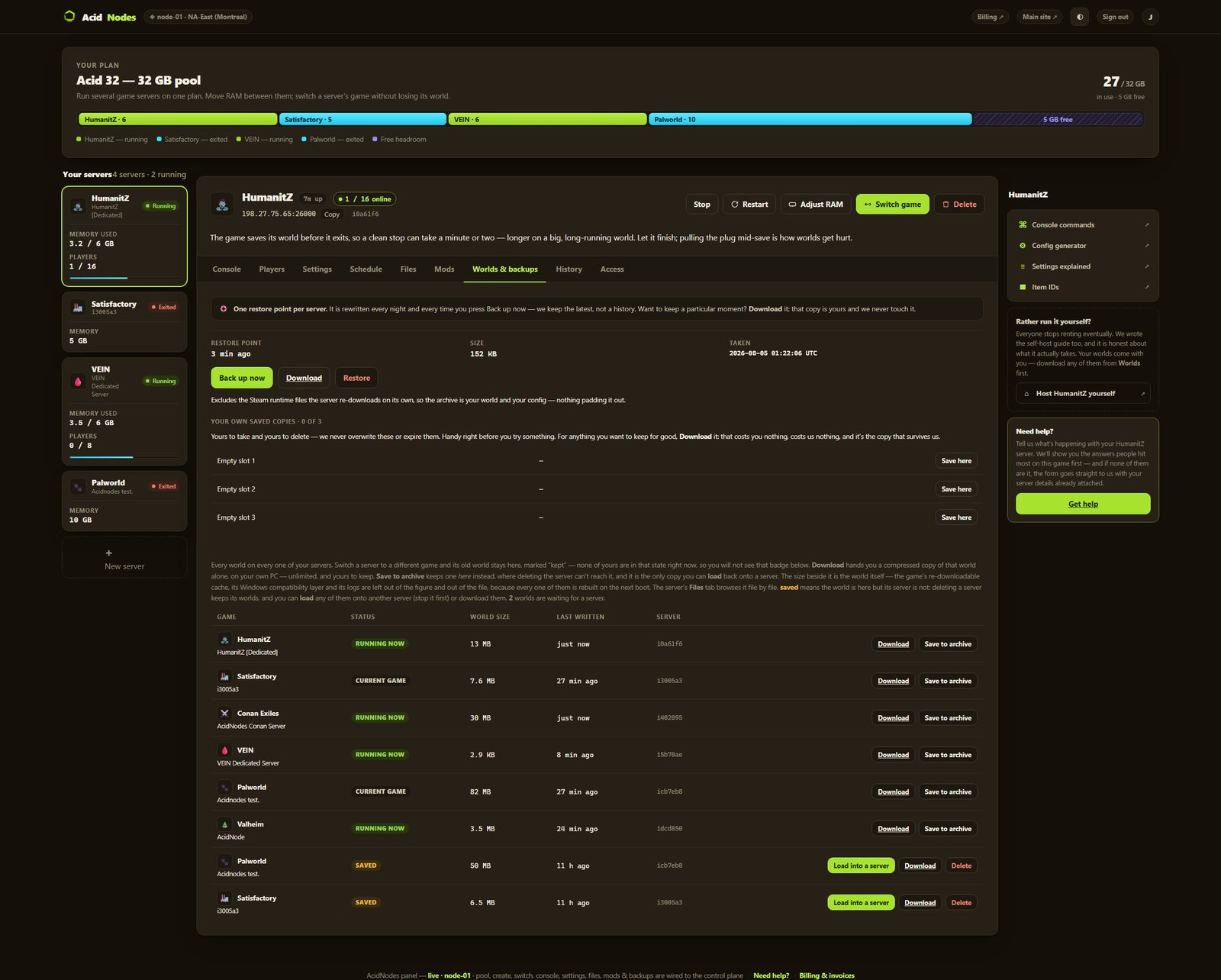Click the house icon beside Host HumanitZ yourself
This screenshot has height=980, width=1221.
[1026, 394]
